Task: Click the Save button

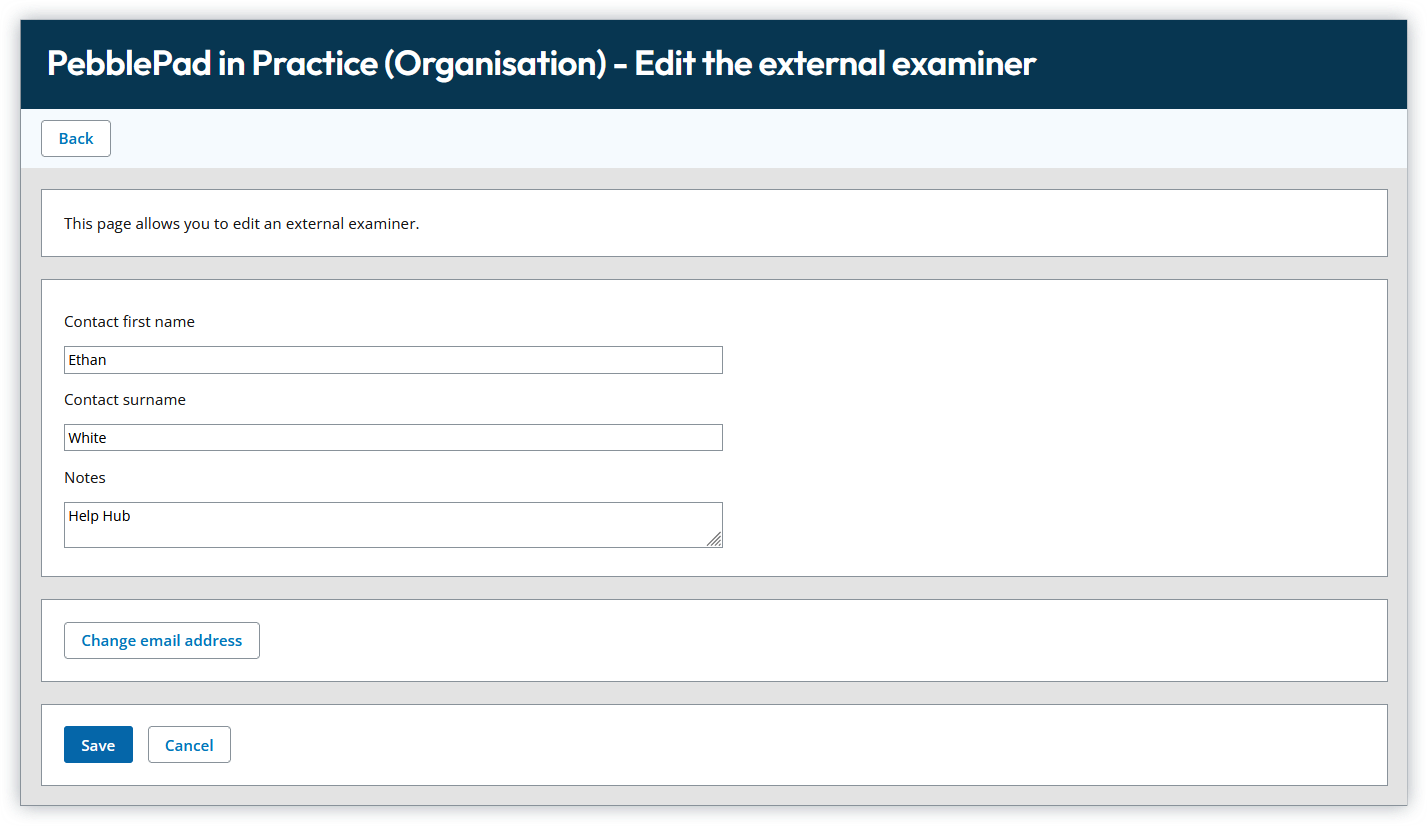Action: (x=98, y=745)
